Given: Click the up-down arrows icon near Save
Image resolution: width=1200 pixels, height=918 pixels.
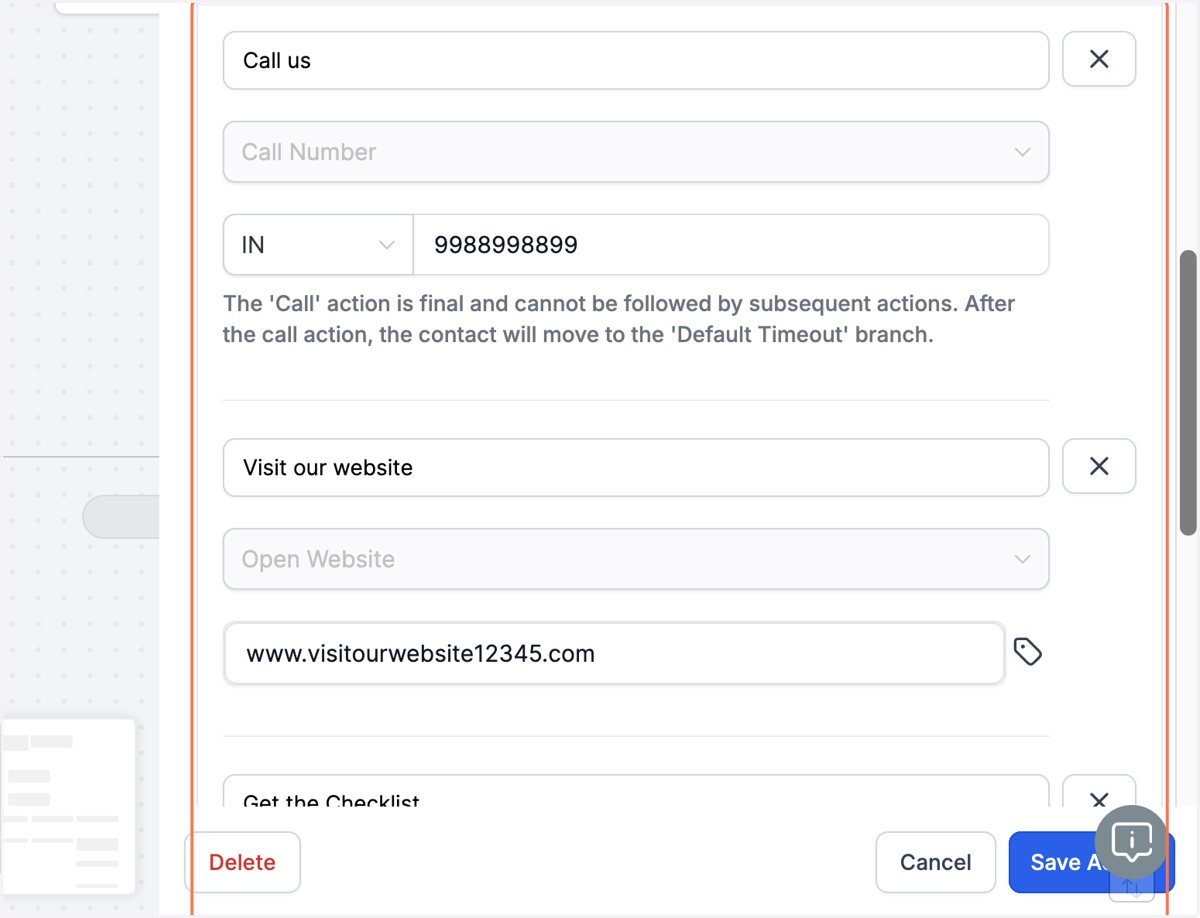Looking at the screenshot, I should tap(1132, 886).
